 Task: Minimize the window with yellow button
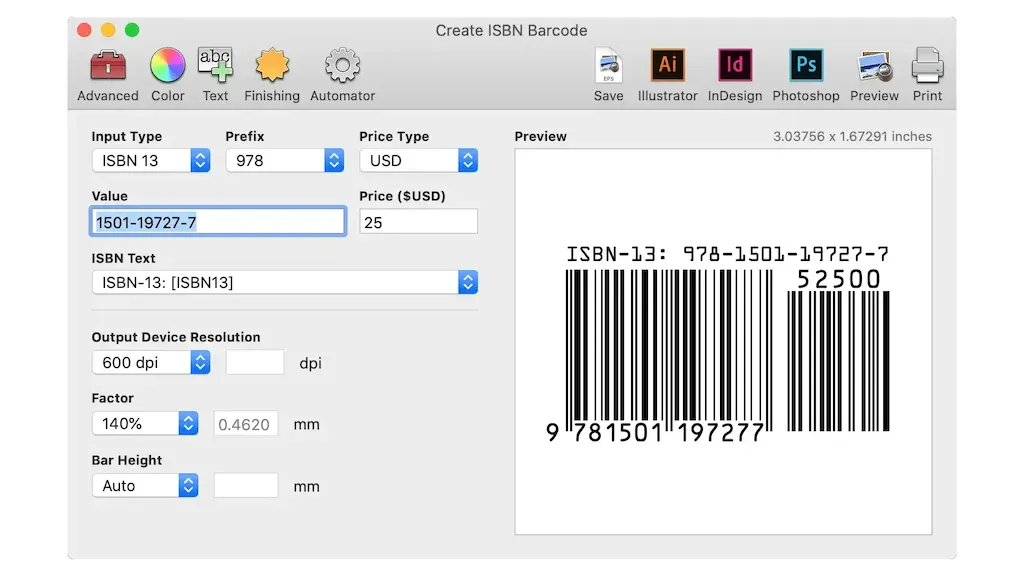(108, 30)
